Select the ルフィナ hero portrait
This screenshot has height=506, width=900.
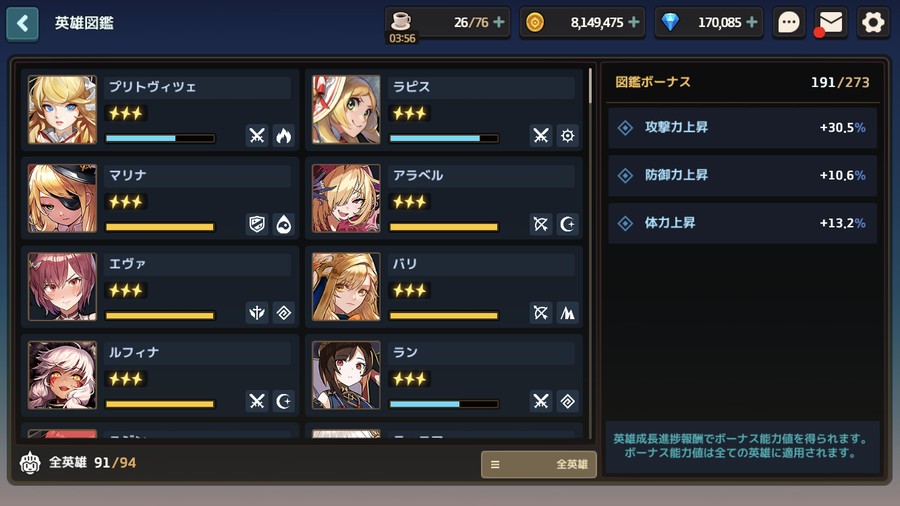coord(63,375)
